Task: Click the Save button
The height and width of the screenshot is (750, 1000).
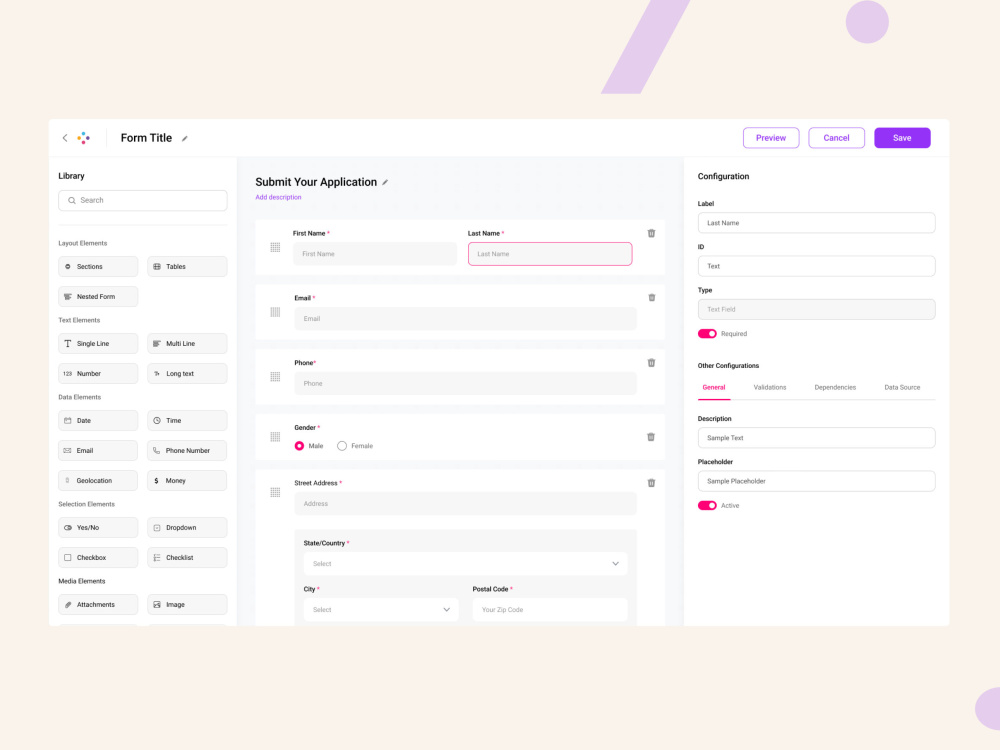Action: pyautogui.click(x=902, y=138)
